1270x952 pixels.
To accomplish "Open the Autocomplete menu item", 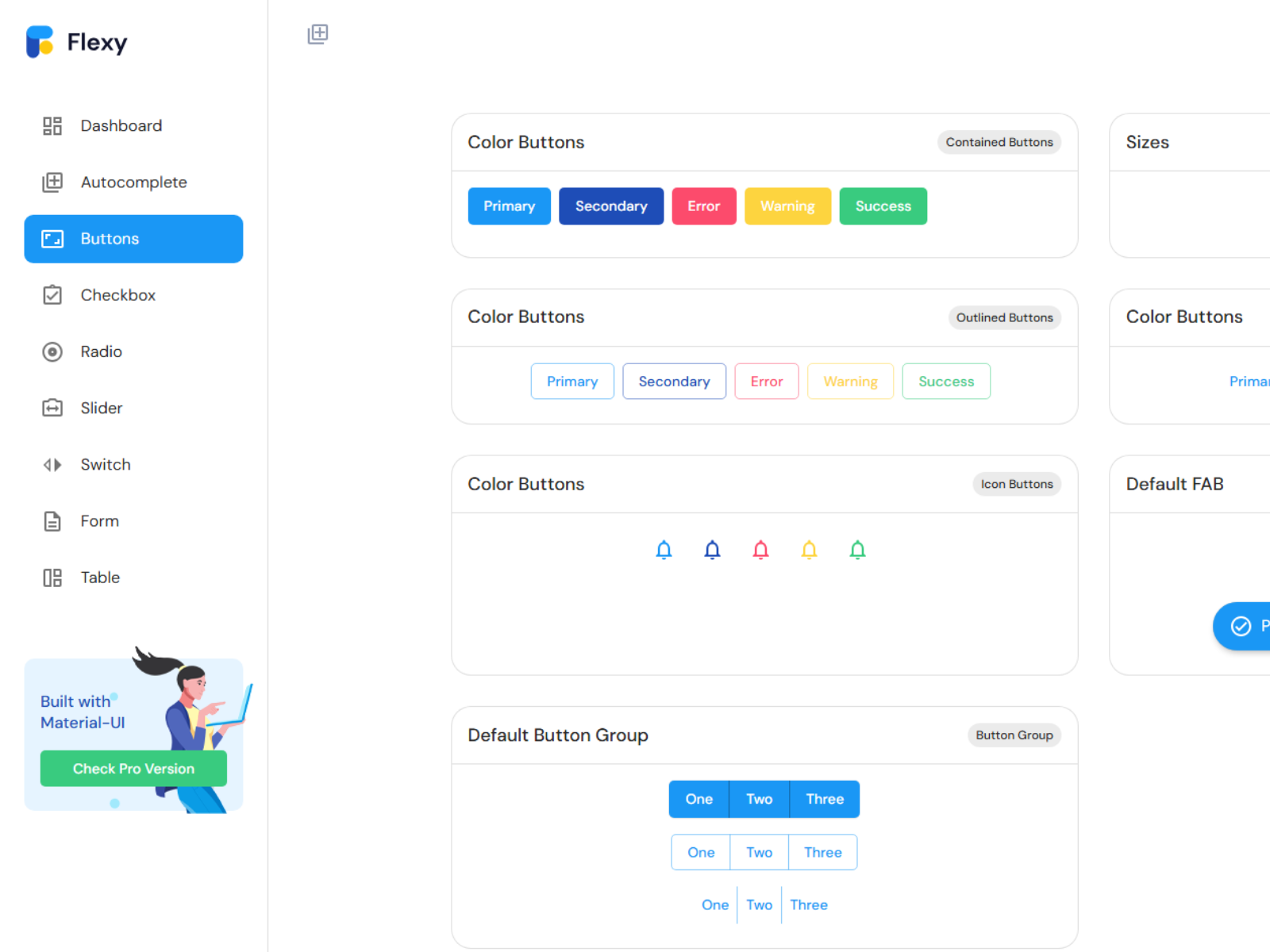I will coord(133,182).
